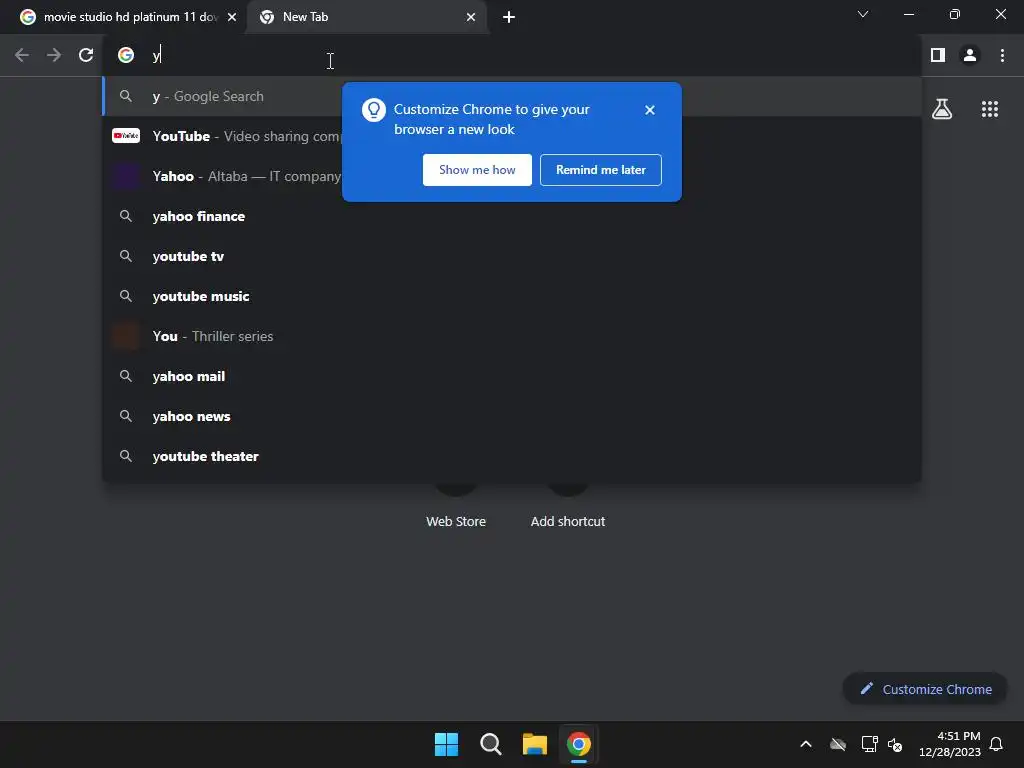The width and height of the screenshot is (1024, 768).
Task: Click the Google icon in the address bar
Action: [x=126, y=56]
